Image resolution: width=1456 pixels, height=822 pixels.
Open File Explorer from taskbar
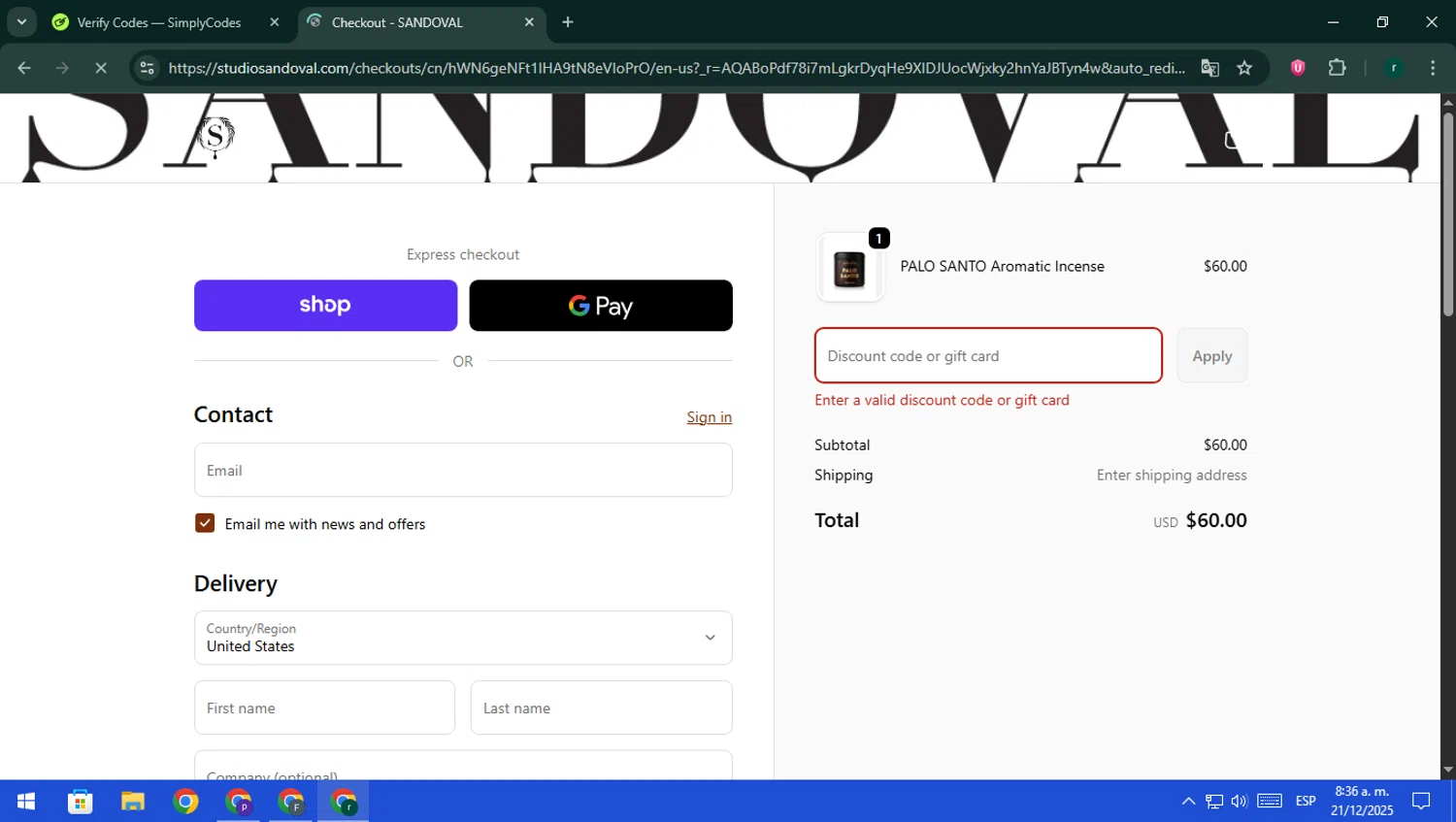click(132, 802)
